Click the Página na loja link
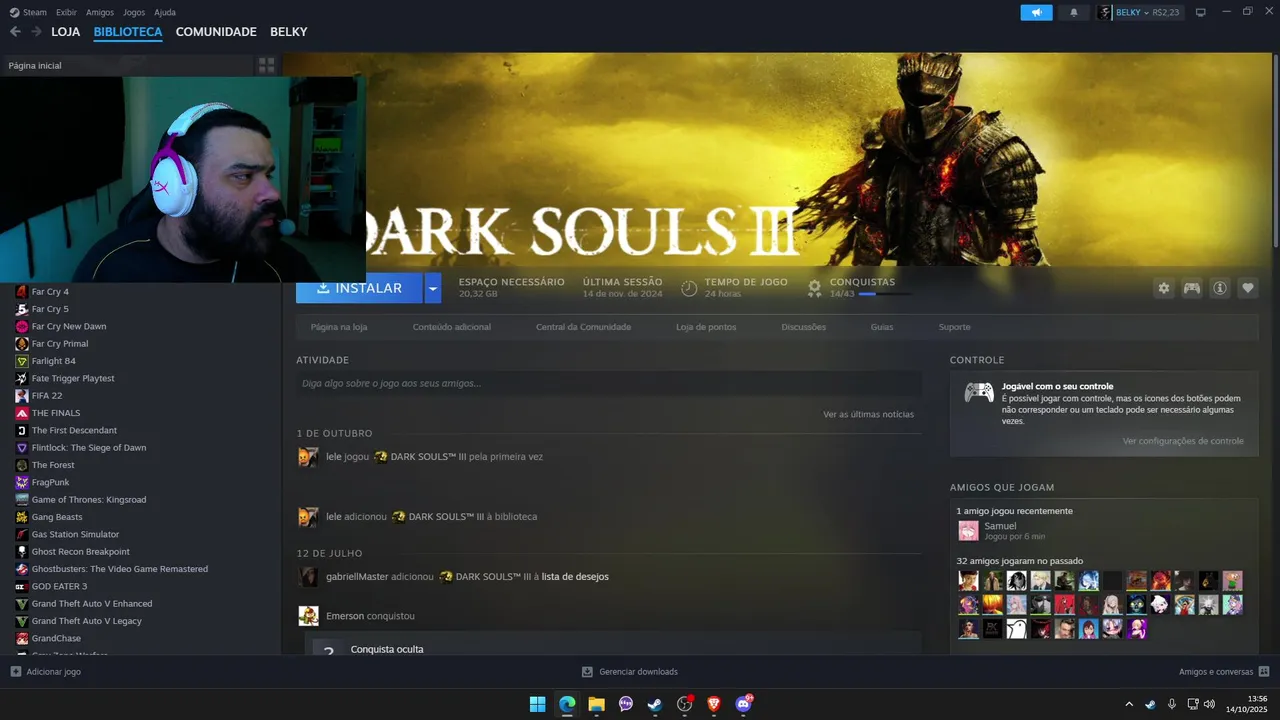The width and height of the screenshot is (1280, 720). (339, 327)
